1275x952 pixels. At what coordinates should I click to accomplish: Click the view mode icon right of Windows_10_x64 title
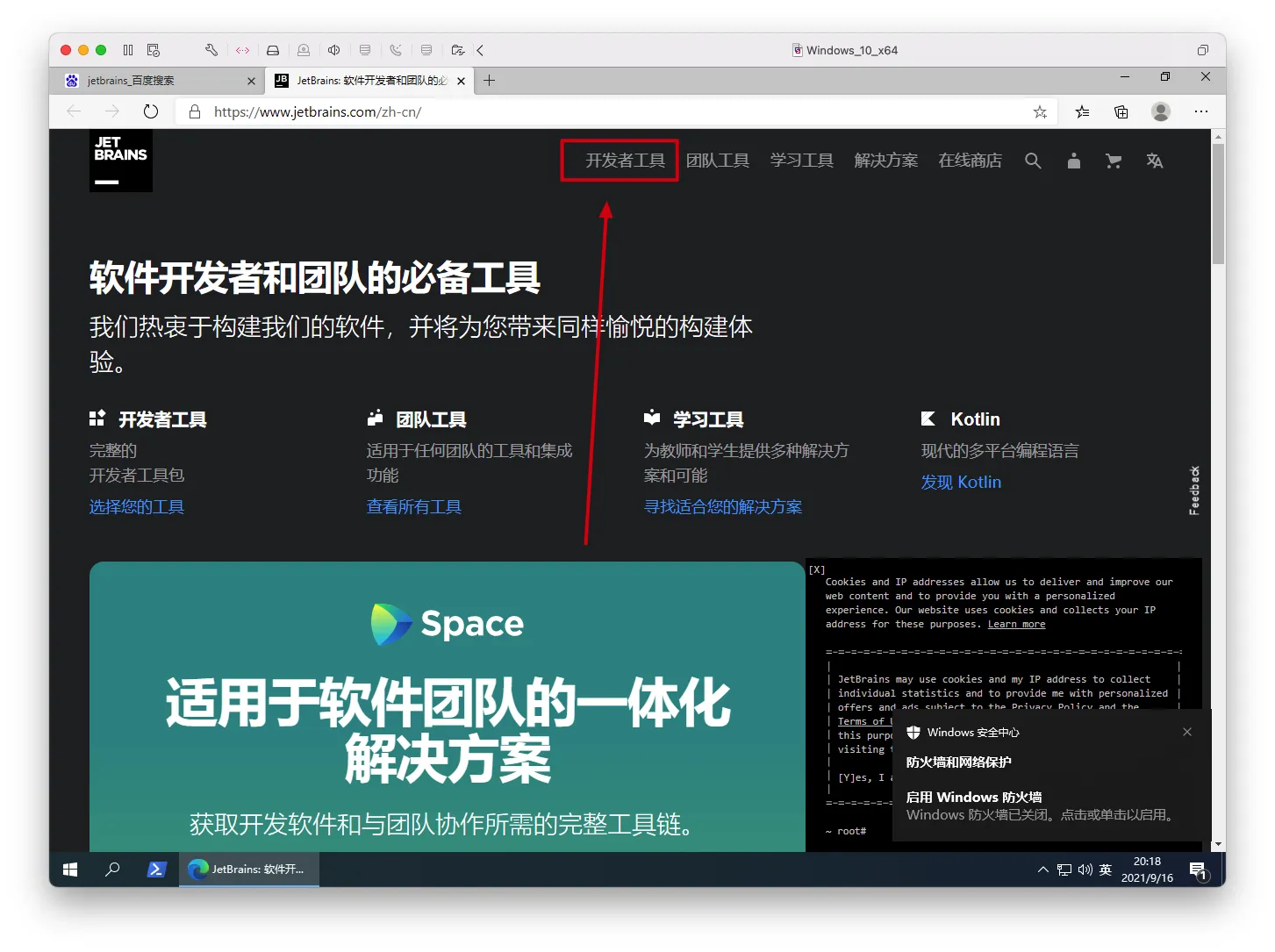[x=1203, y=50]
